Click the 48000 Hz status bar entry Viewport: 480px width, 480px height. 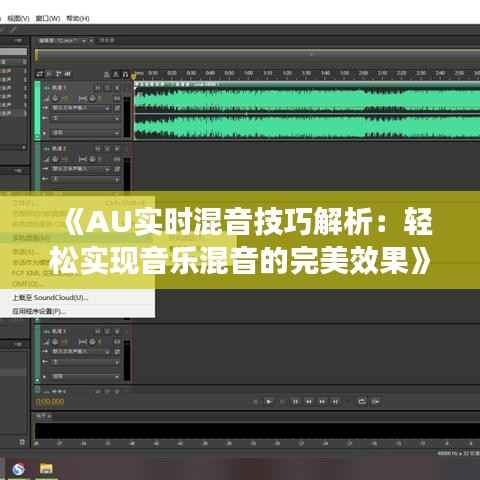[x=448, y=454]
